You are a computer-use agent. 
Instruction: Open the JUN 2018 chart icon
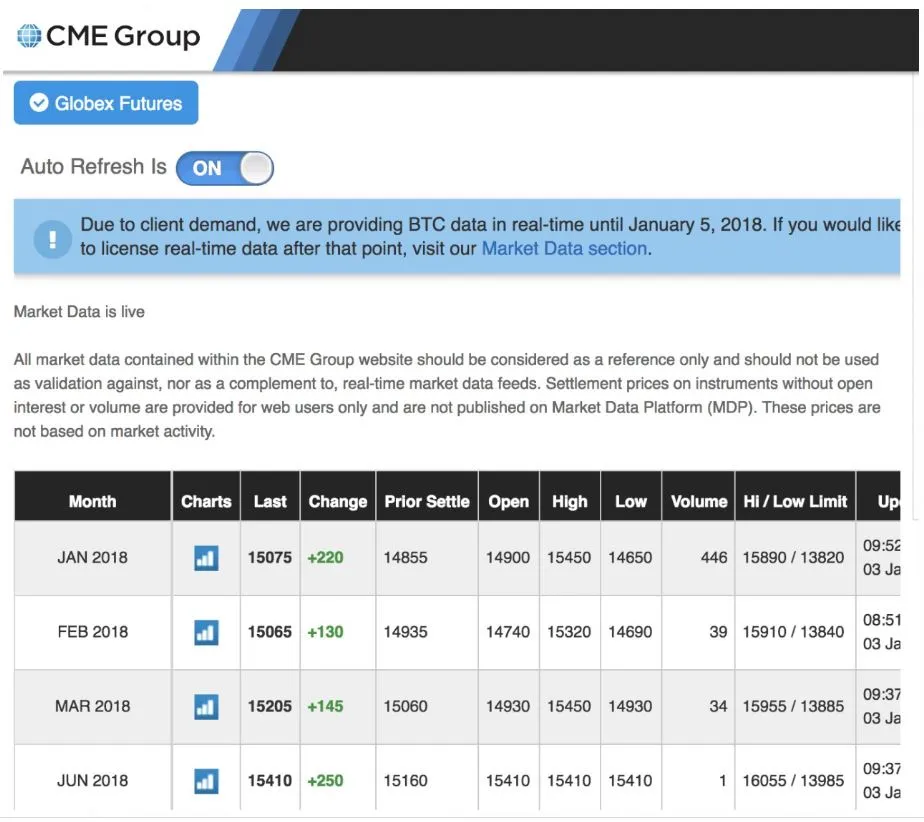point(206,781)
